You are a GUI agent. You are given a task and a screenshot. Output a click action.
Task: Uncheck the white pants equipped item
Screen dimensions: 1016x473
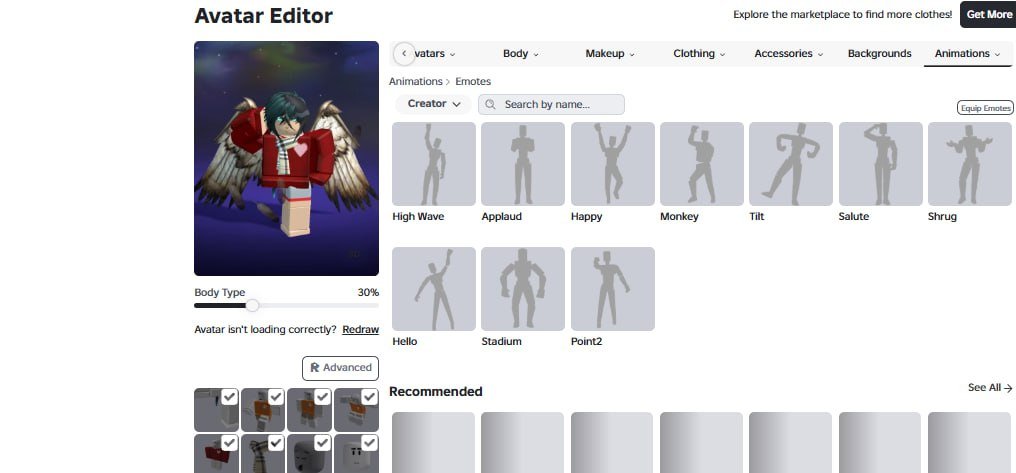pos(229,397)
